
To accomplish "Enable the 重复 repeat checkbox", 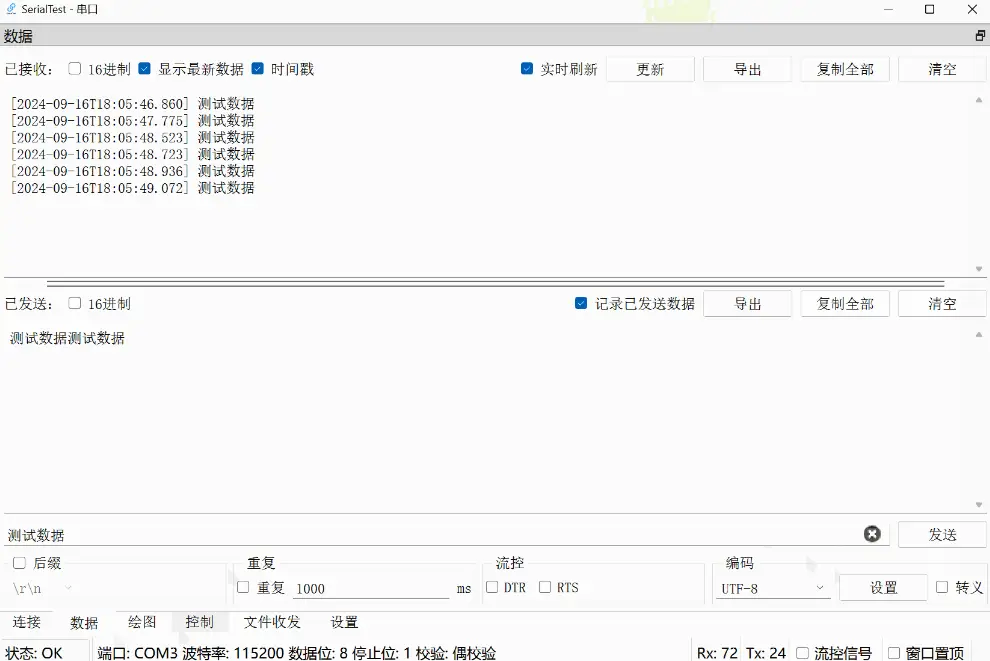I will [x=243, y=587].
